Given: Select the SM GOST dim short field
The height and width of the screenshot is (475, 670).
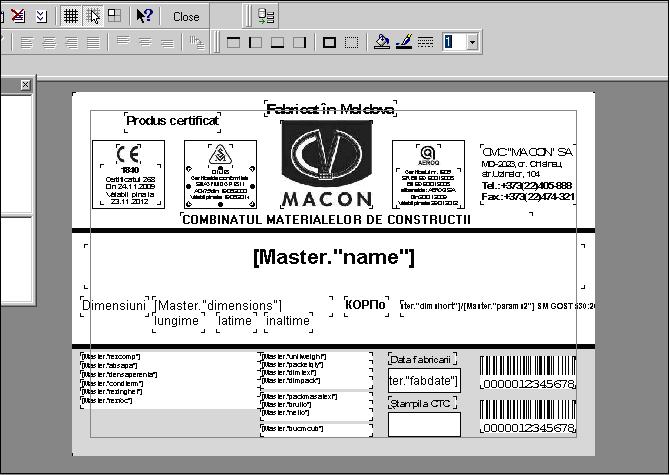Looking at the screenshot, I should [497, 306].
